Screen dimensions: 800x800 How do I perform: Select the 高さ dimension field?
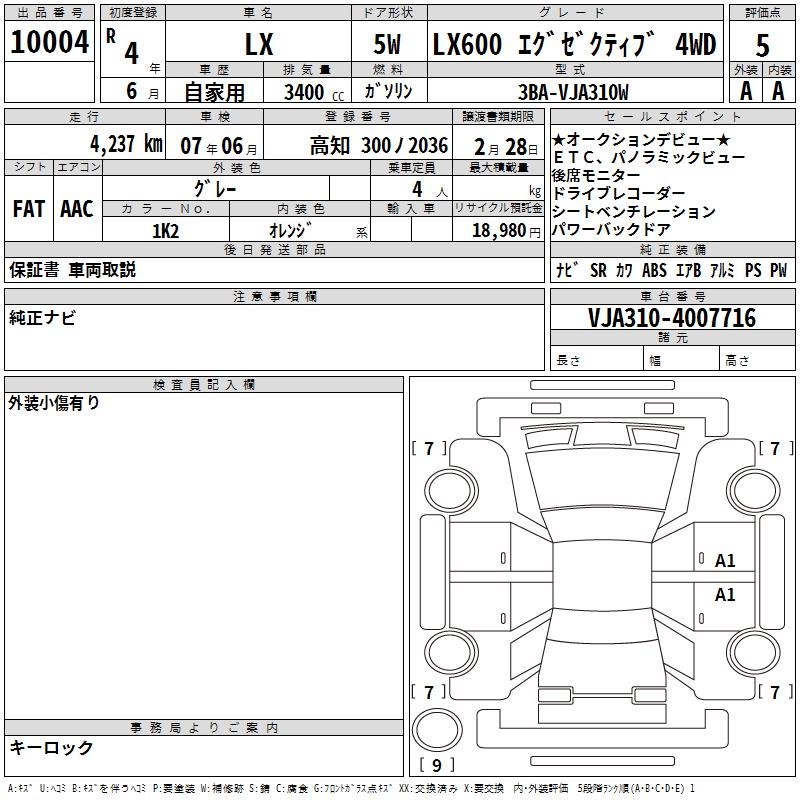pos(757,360)
